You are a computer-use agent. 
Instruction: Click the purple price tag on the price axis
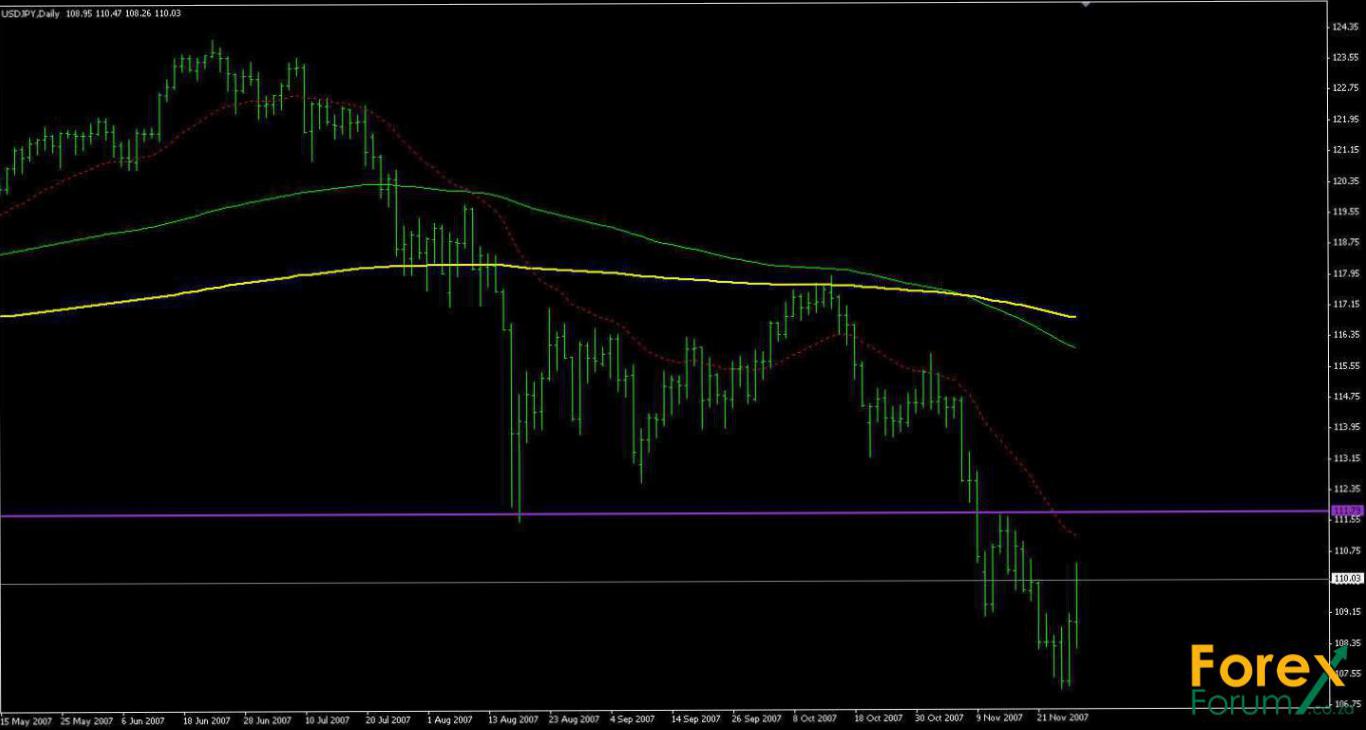pyautogui.click(x=1347, y=511)
